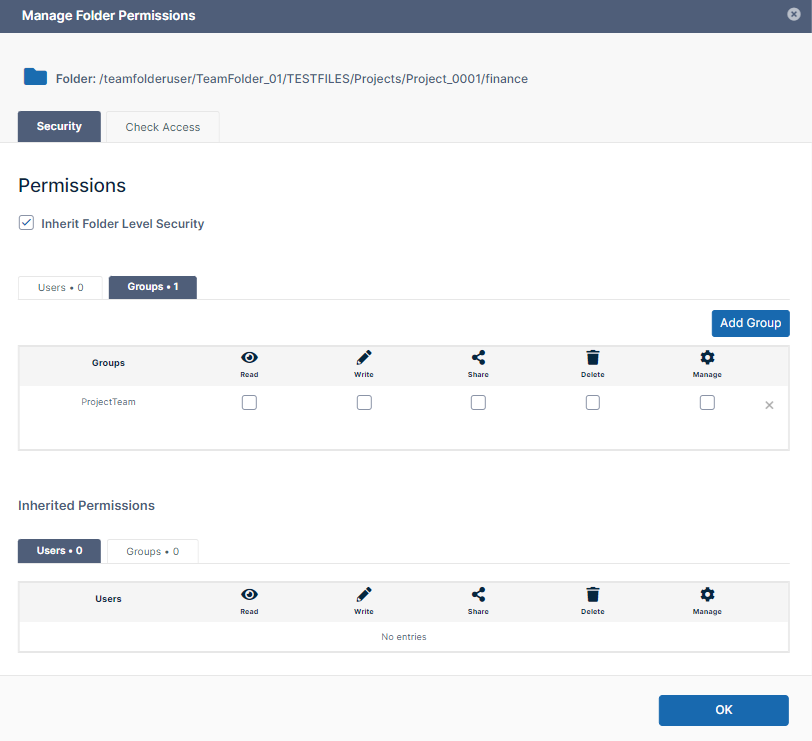Confirm with the OK button
The height and width of the screenshot is (741, 812).
pos(723,710)
